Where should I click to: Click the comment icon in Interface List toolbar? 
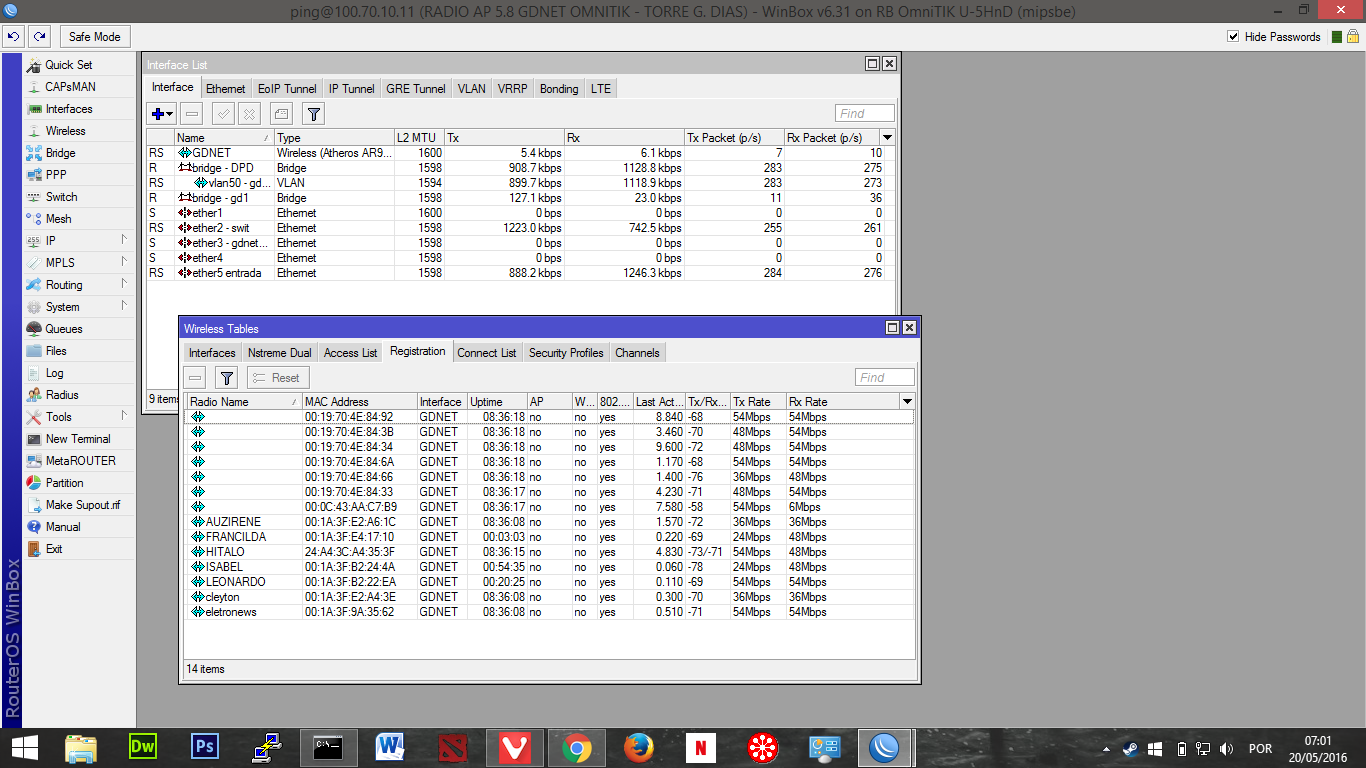coord(282,114)
